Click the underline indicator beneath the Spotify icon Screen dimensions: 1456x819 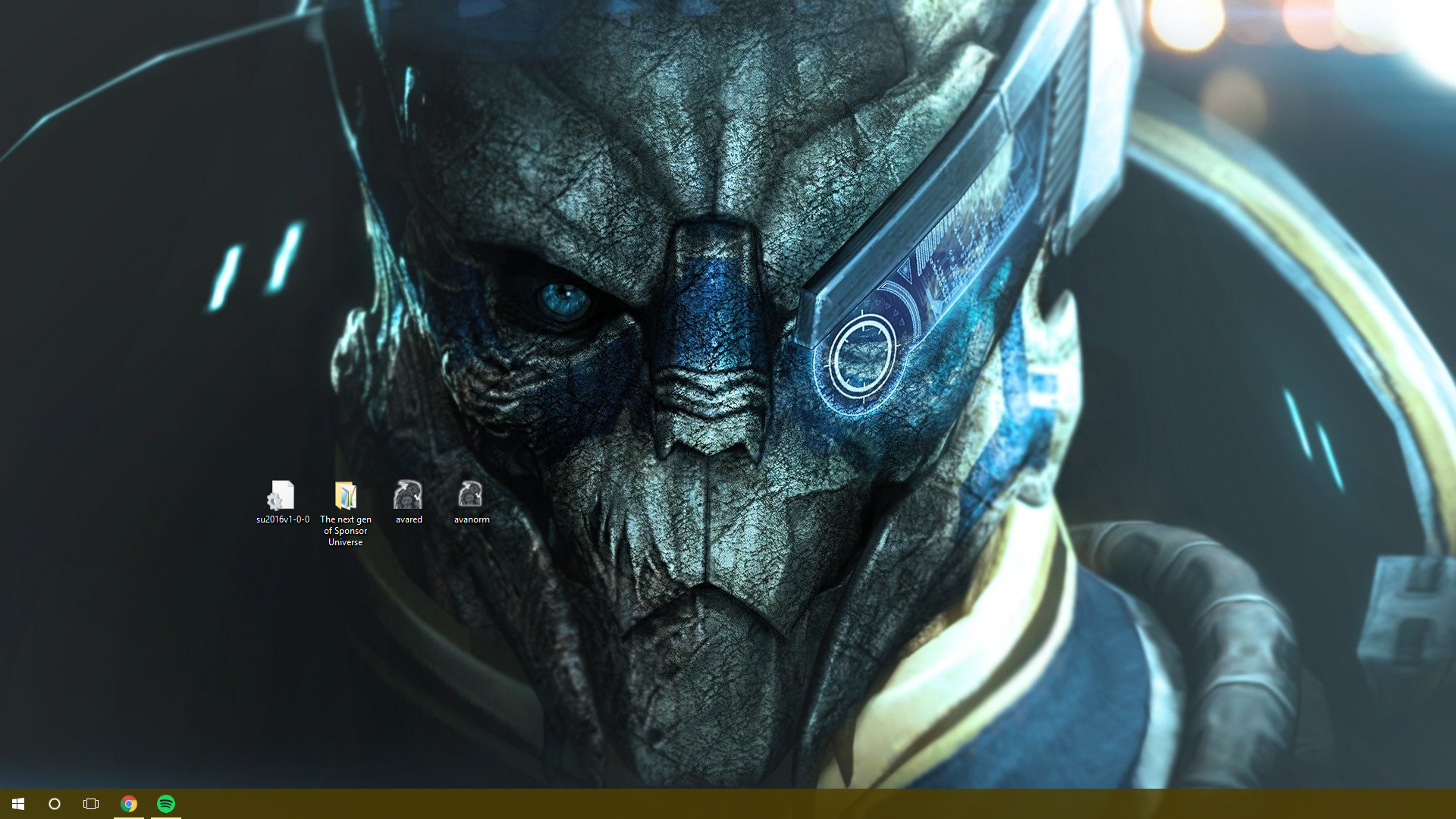click(x=166, y=817)
